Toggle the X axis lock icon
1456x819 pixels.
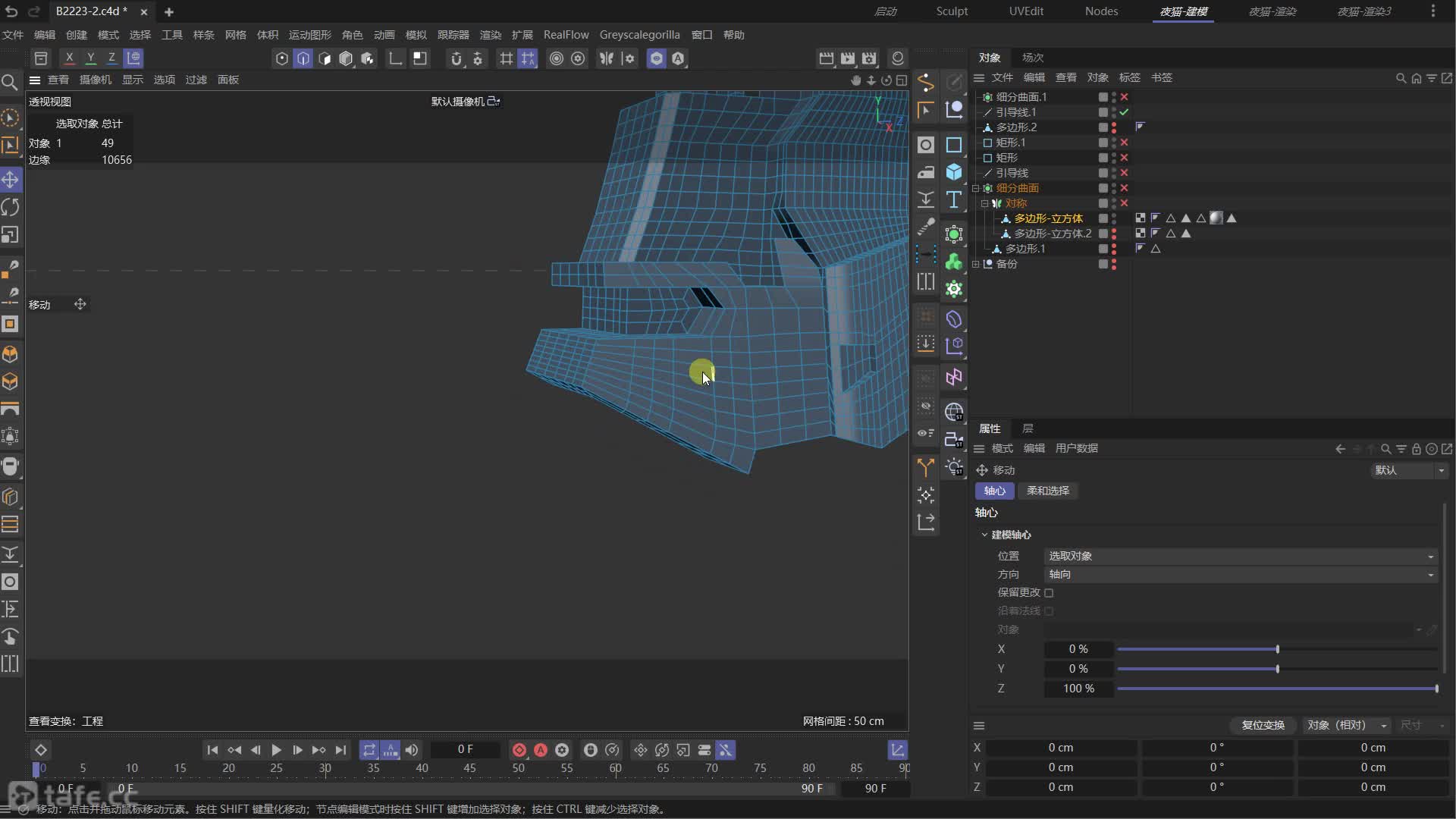click(x=69, y=58)
